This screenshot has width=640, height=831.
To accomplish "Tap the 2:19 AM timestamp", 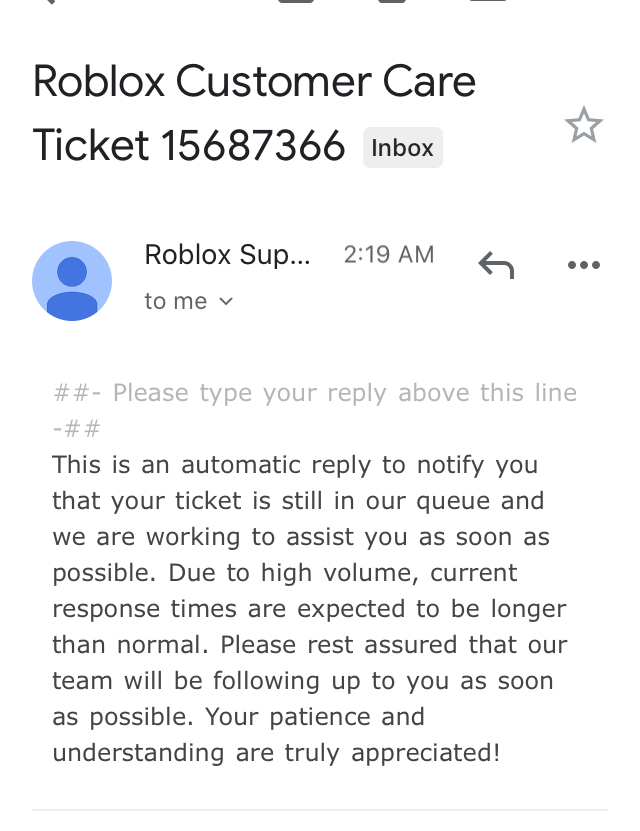I will 389,255.
